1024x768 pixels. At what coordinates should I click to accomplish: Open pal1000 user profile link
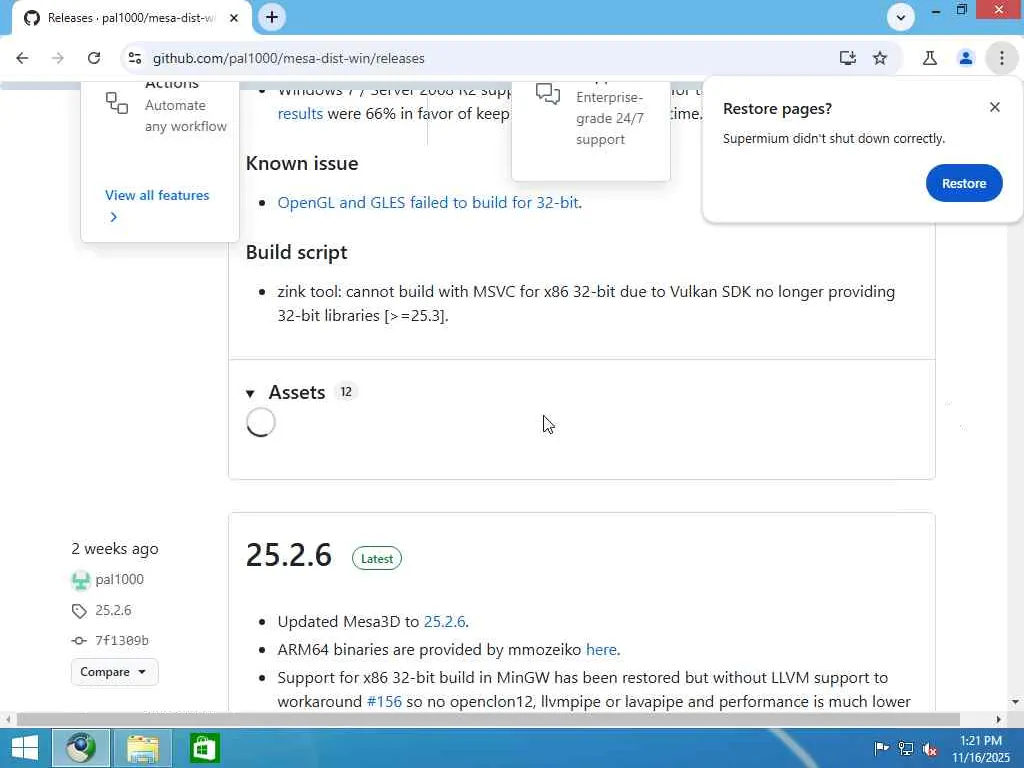pyautogui.click(x=120, y=579)
